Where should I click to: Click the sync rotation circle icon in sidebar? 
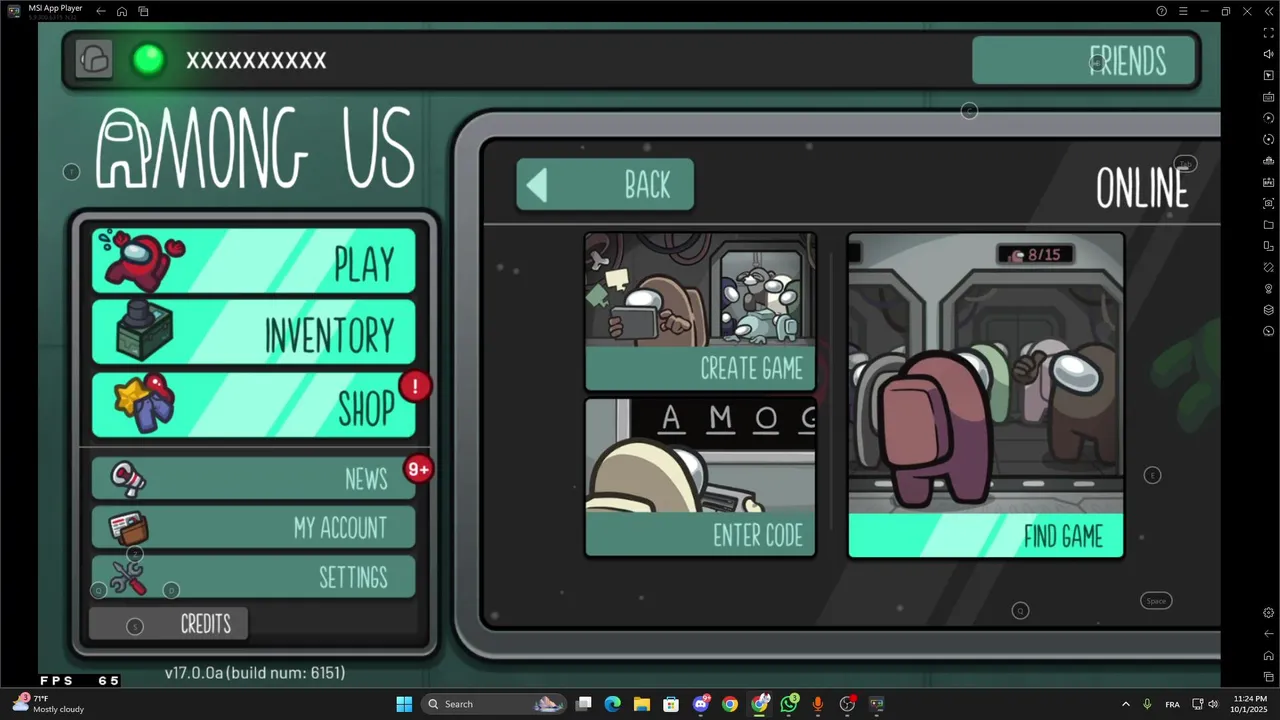(x=1269, y=139)
